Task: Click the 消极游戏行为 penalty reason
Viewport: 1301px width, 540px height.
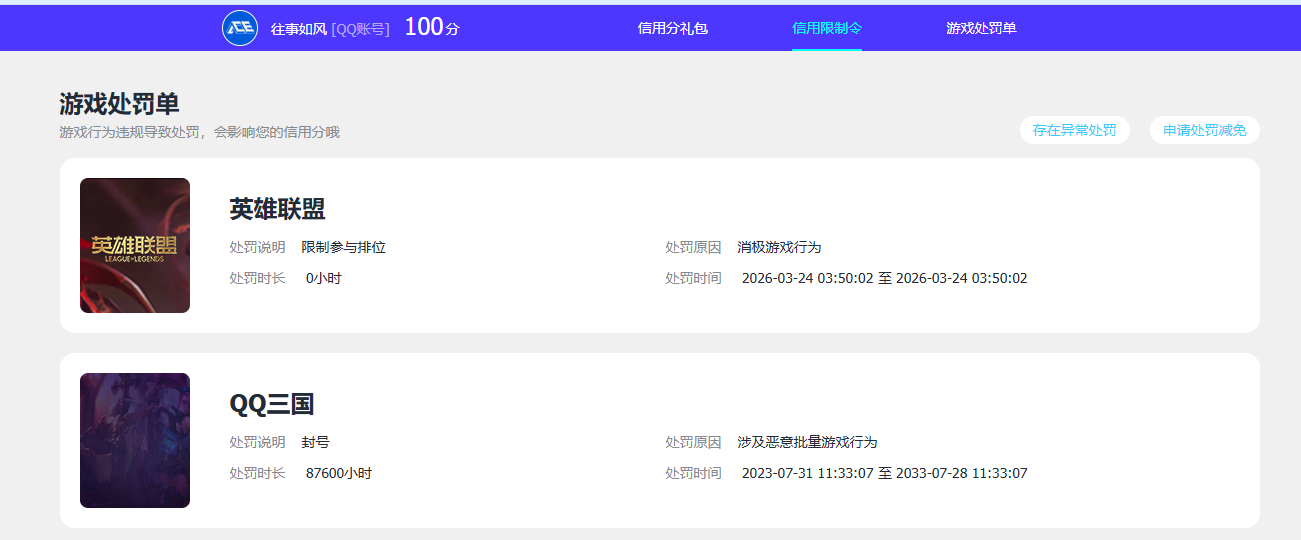Action: coord(780,247)
